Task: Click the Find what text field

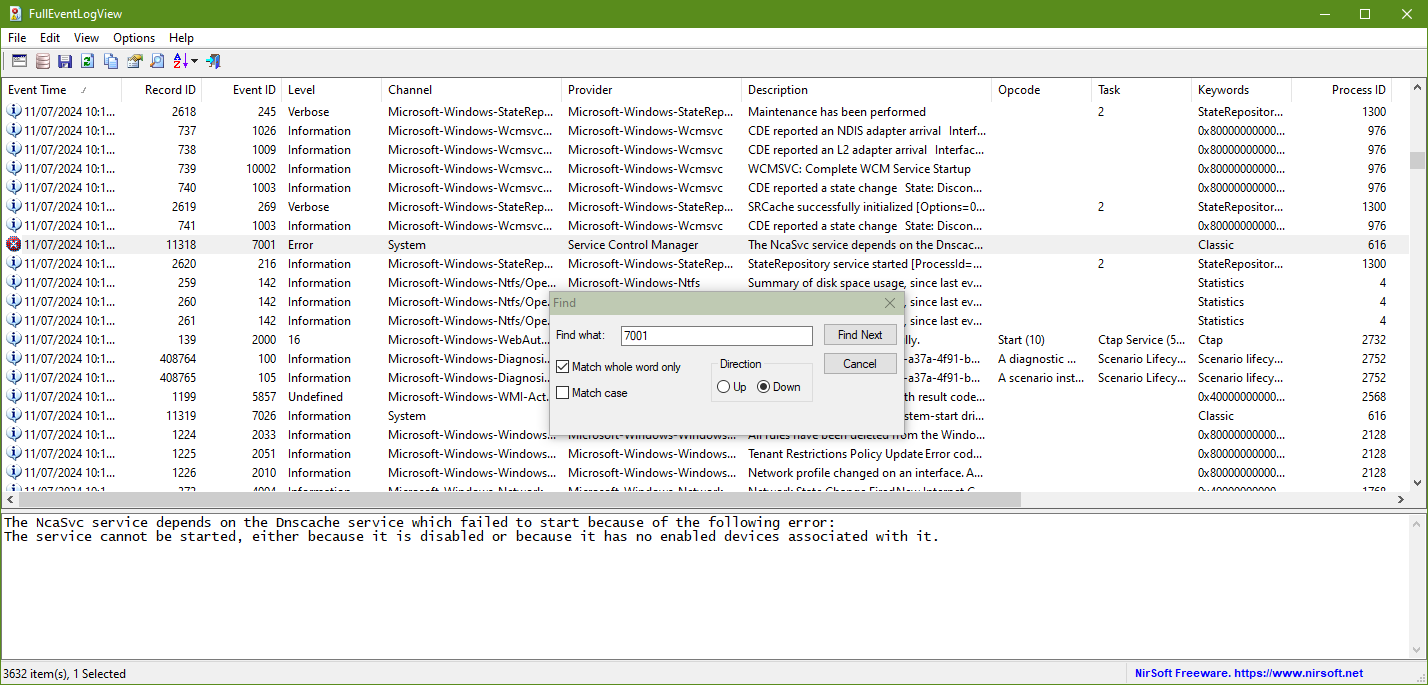Action: click(x=717, y=336)
